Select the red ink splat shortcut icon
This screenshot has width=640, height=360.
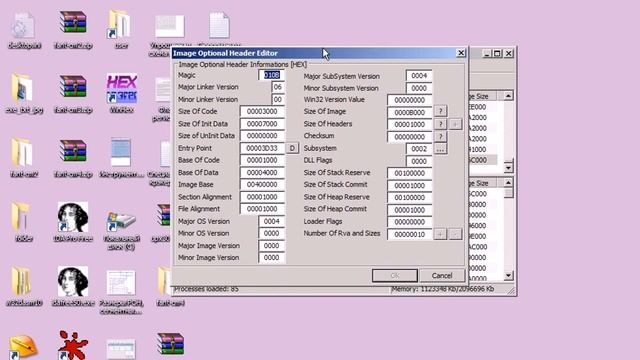(x=73, y=345)
